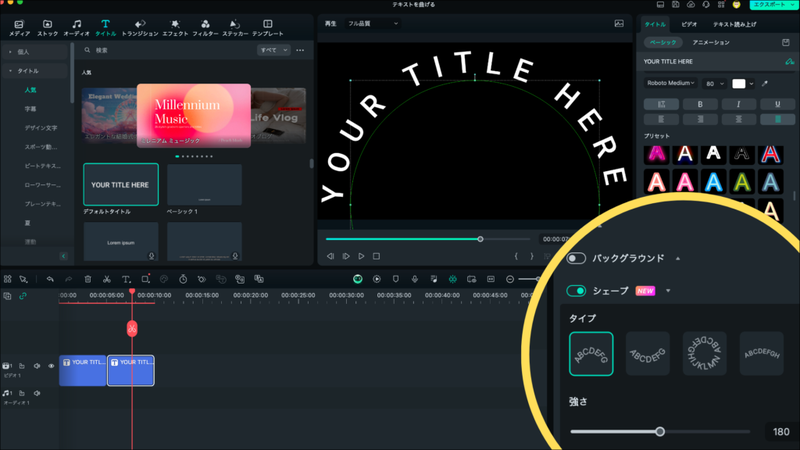The width and height of the screenshot is (800, 450).
Task: Click the scissors handle on the playhead
Action: pyautogui.click(x=132, y=329)
